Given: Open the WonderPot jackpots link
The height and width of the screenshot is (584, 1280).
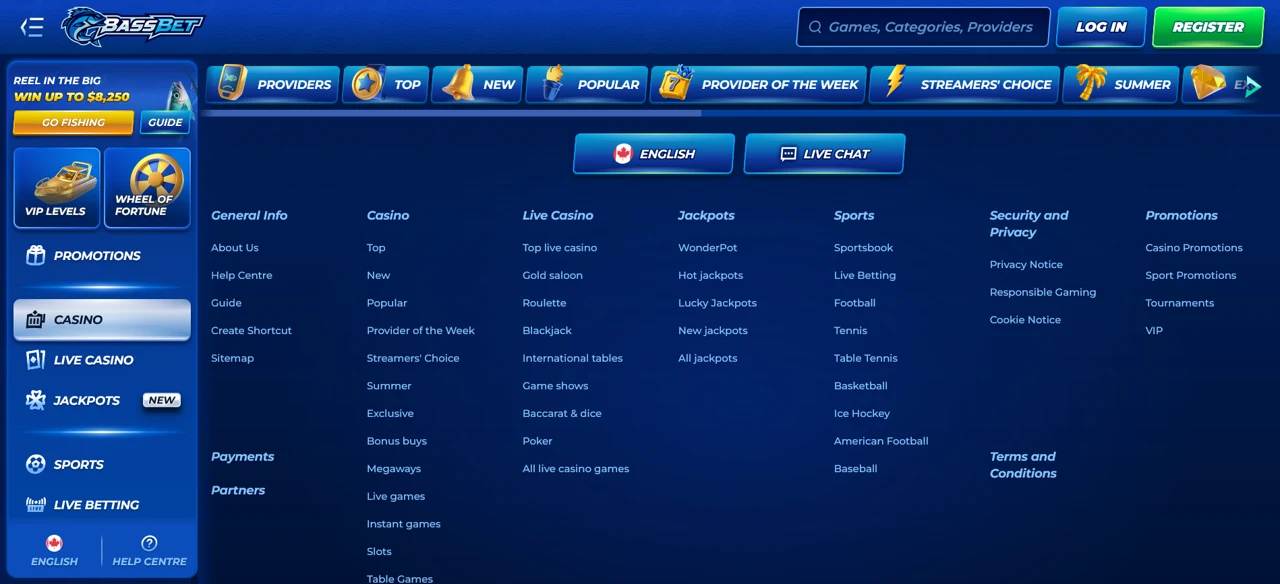Looking at the screenshot, I should point(707,248).
